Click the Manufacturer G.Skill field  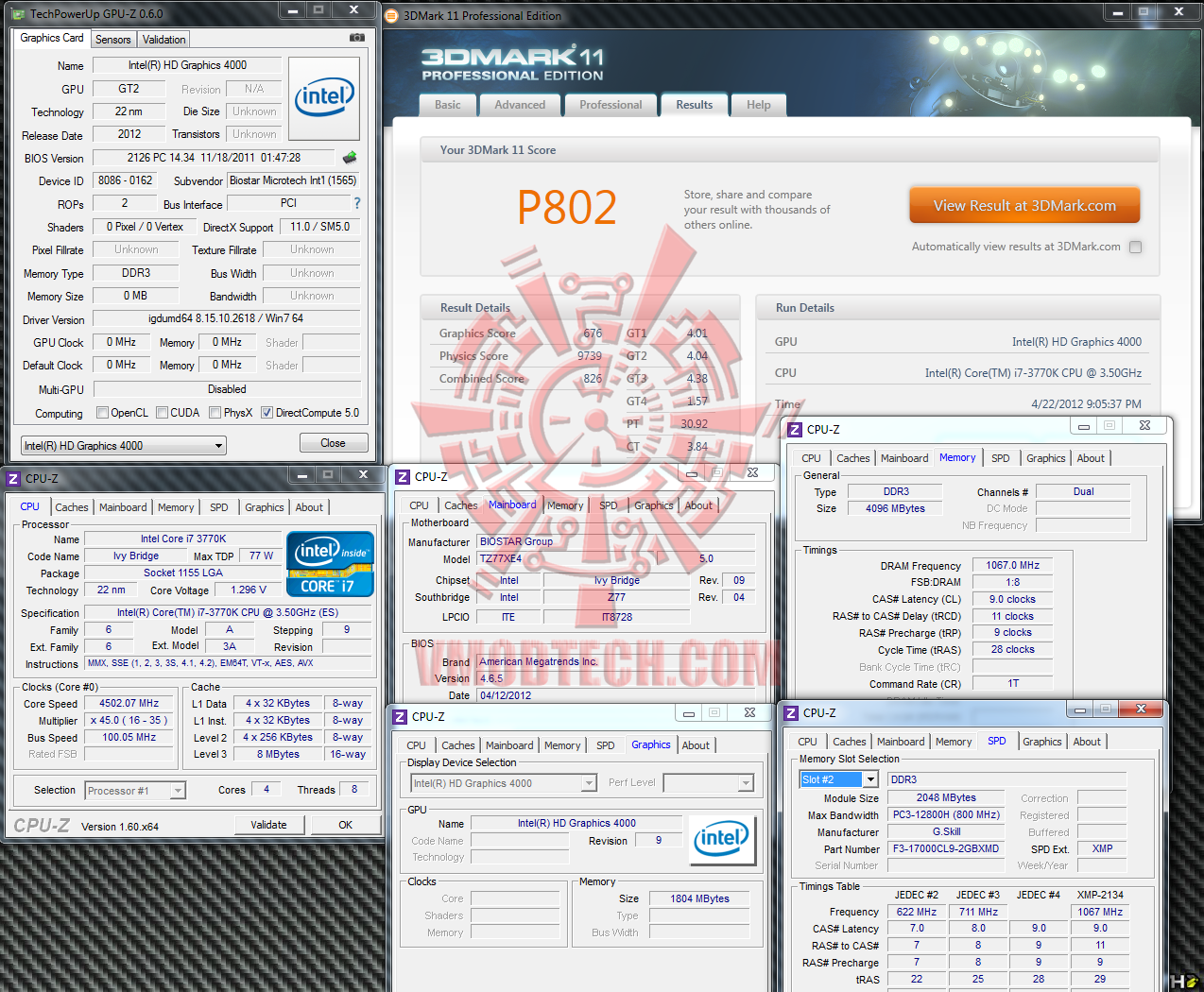pyautogui.click(x=945, y=831)
